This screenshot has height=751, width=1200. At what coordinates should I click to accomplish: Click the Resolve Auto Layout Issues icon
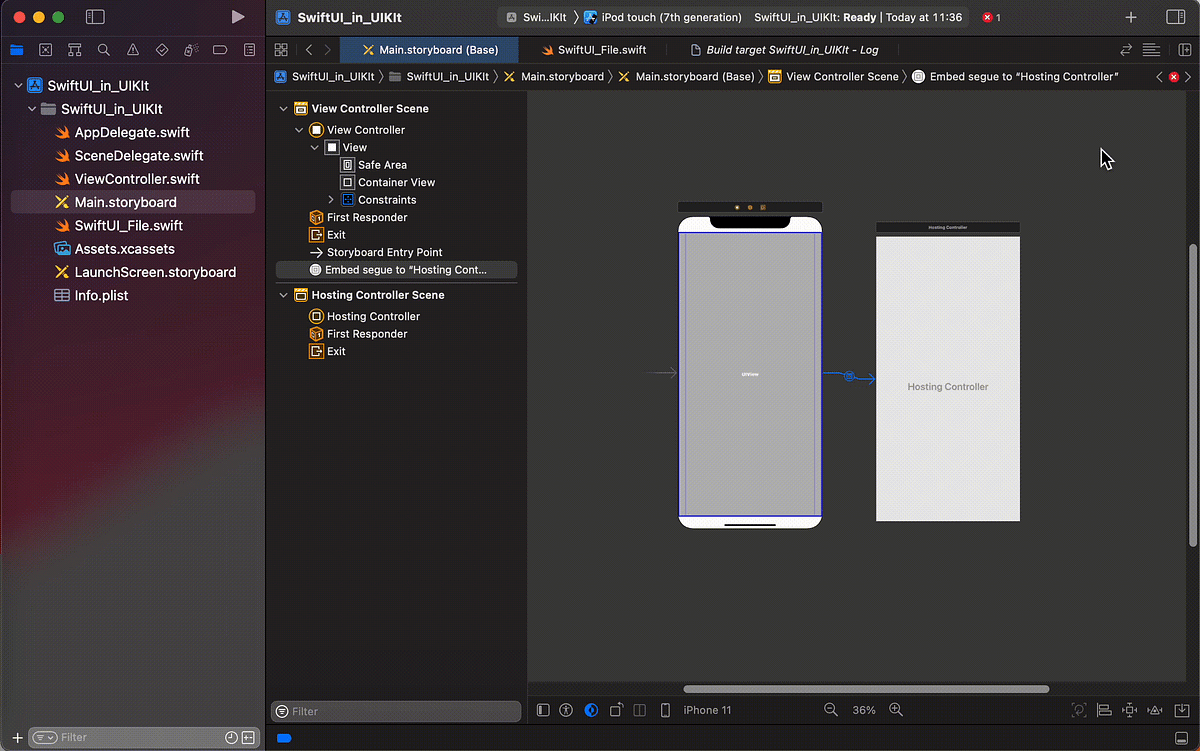1154,710
